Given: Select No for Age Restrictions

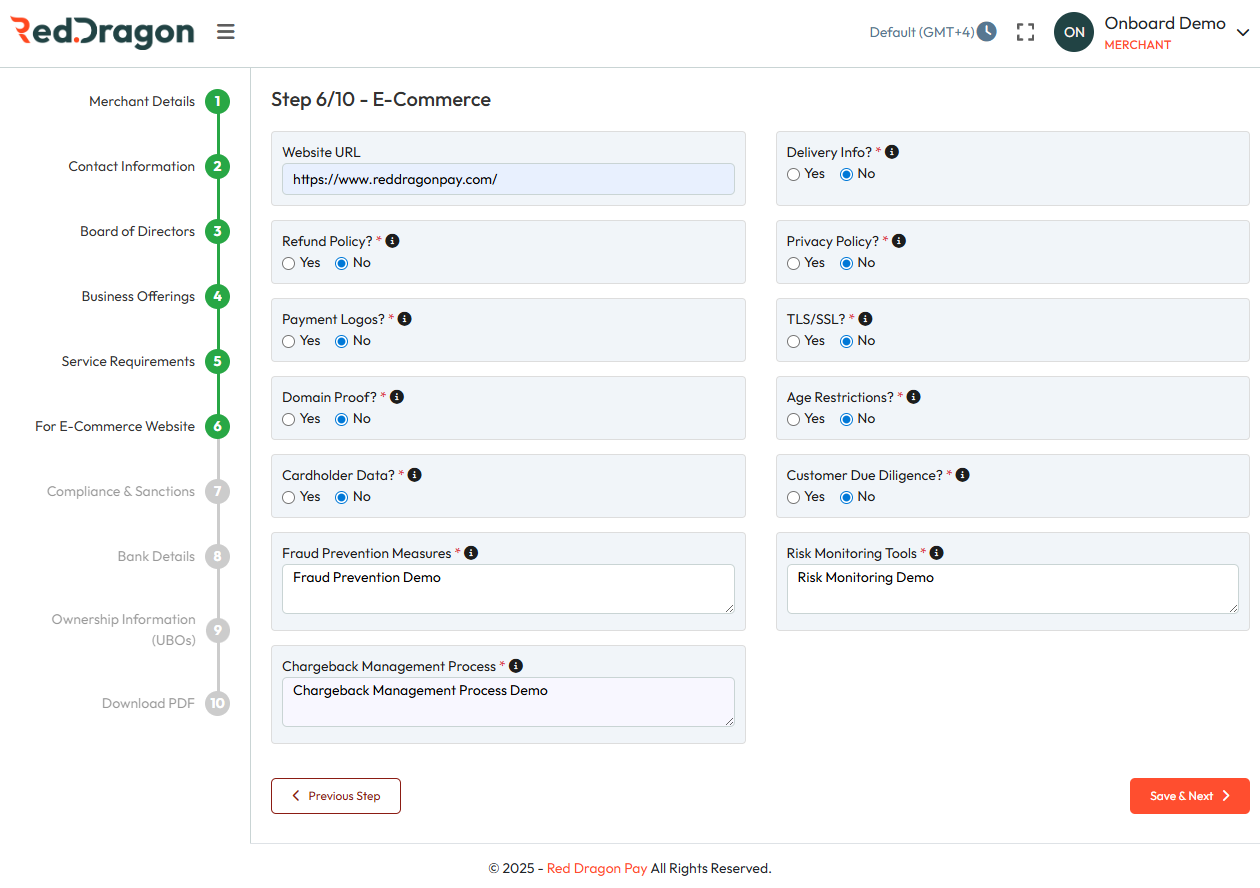Looking at the screenshot, I should 847,419.
